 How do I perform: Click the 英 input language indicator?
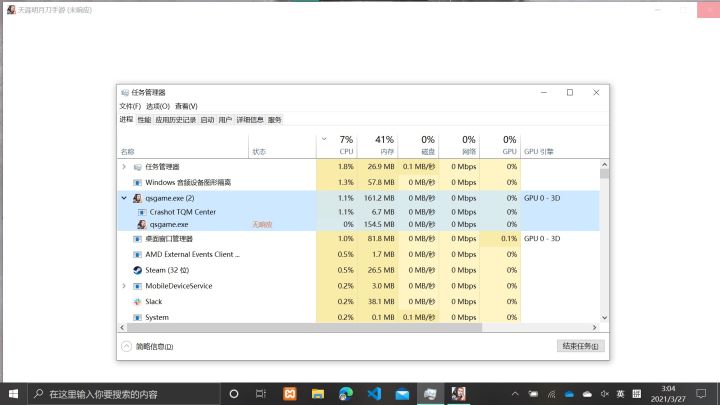point(620,394)
